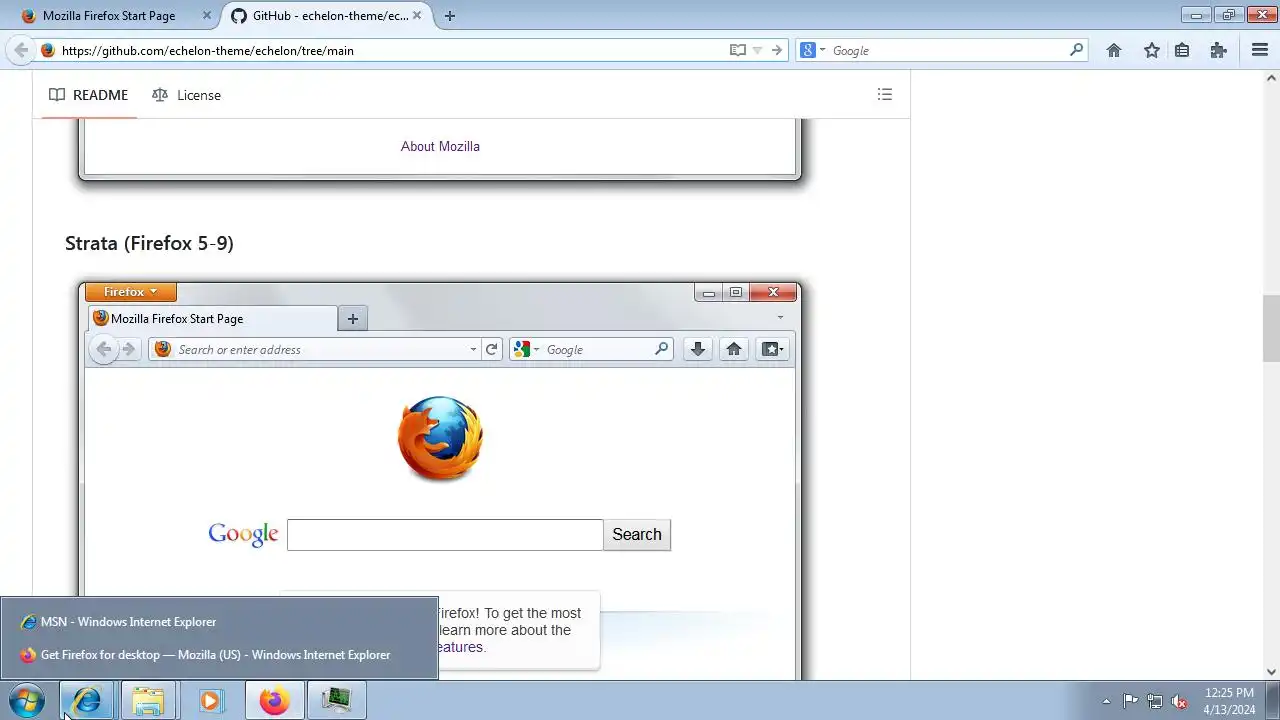Select the License tab
This screenshot has width=1280, height=720.
[x=186, y=95]
